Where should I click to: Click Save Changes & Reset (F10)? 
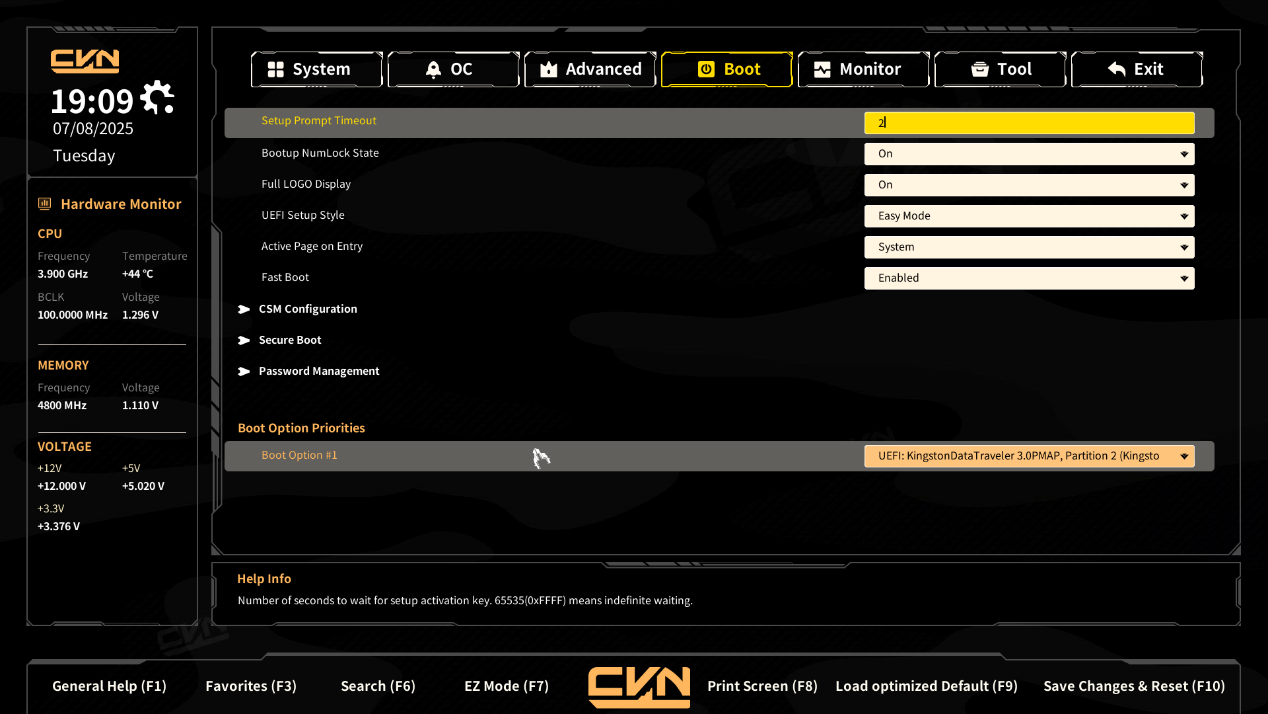click(1134, 686)
